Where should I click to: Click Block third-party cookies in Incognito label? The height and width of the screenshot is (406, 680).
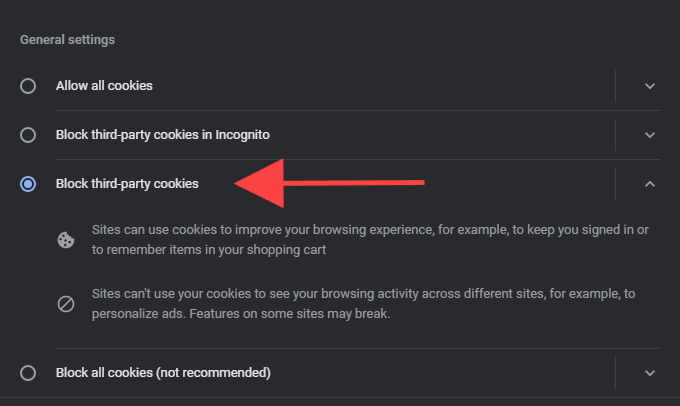pyautogui.click(x=163, y=135)
